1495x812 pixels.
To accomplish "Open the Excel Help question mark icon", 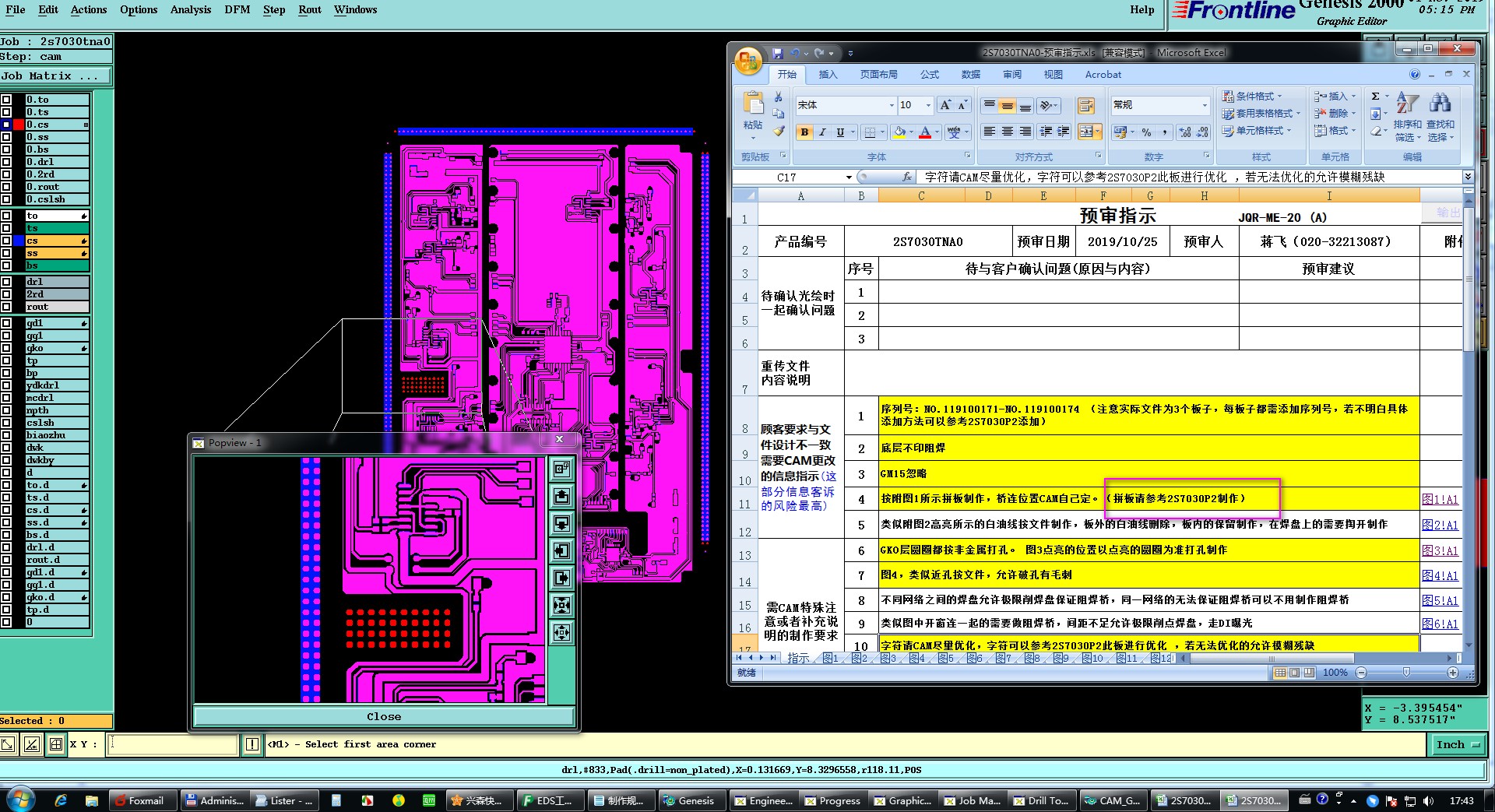I will click(1415, 74).
